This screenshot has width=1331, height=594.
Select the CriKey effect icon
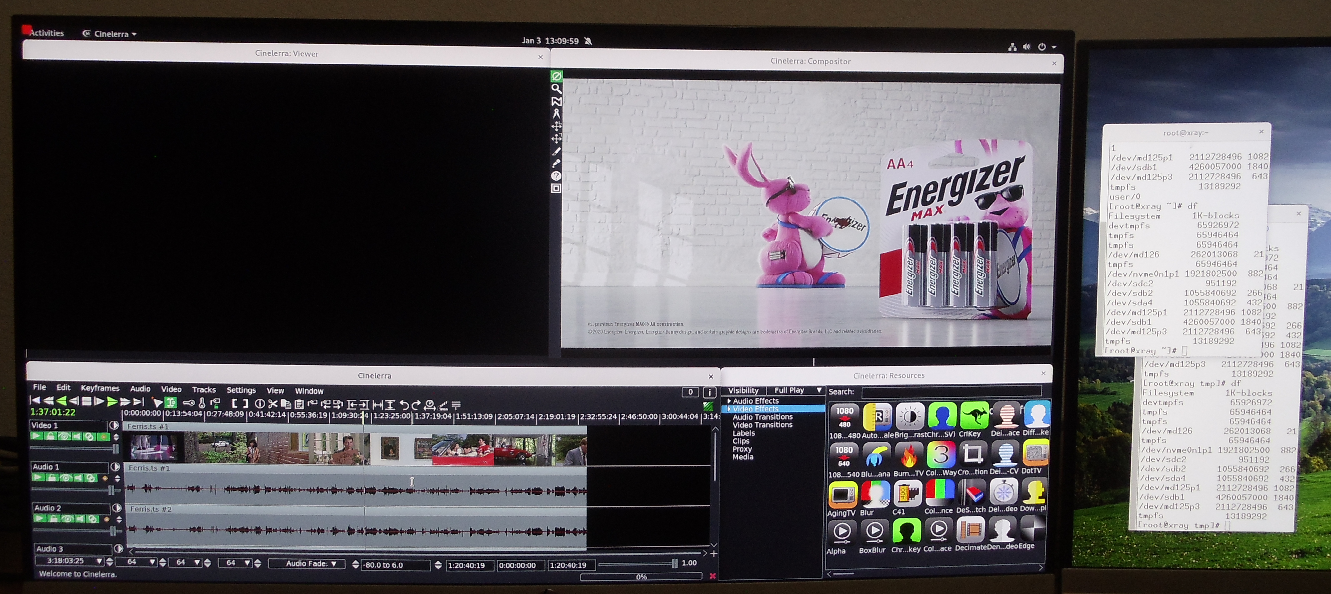(973, 416)
